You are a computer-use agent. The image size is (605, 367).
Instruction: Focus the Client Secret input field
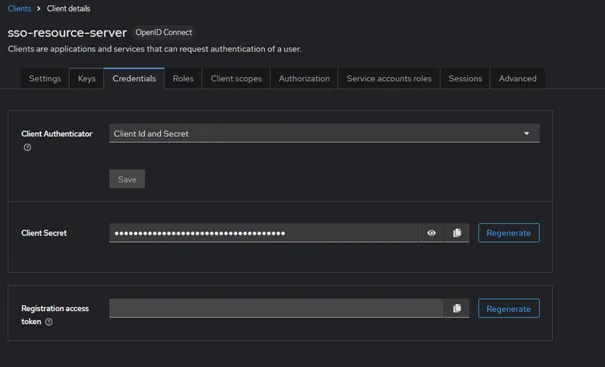[264, 233]
